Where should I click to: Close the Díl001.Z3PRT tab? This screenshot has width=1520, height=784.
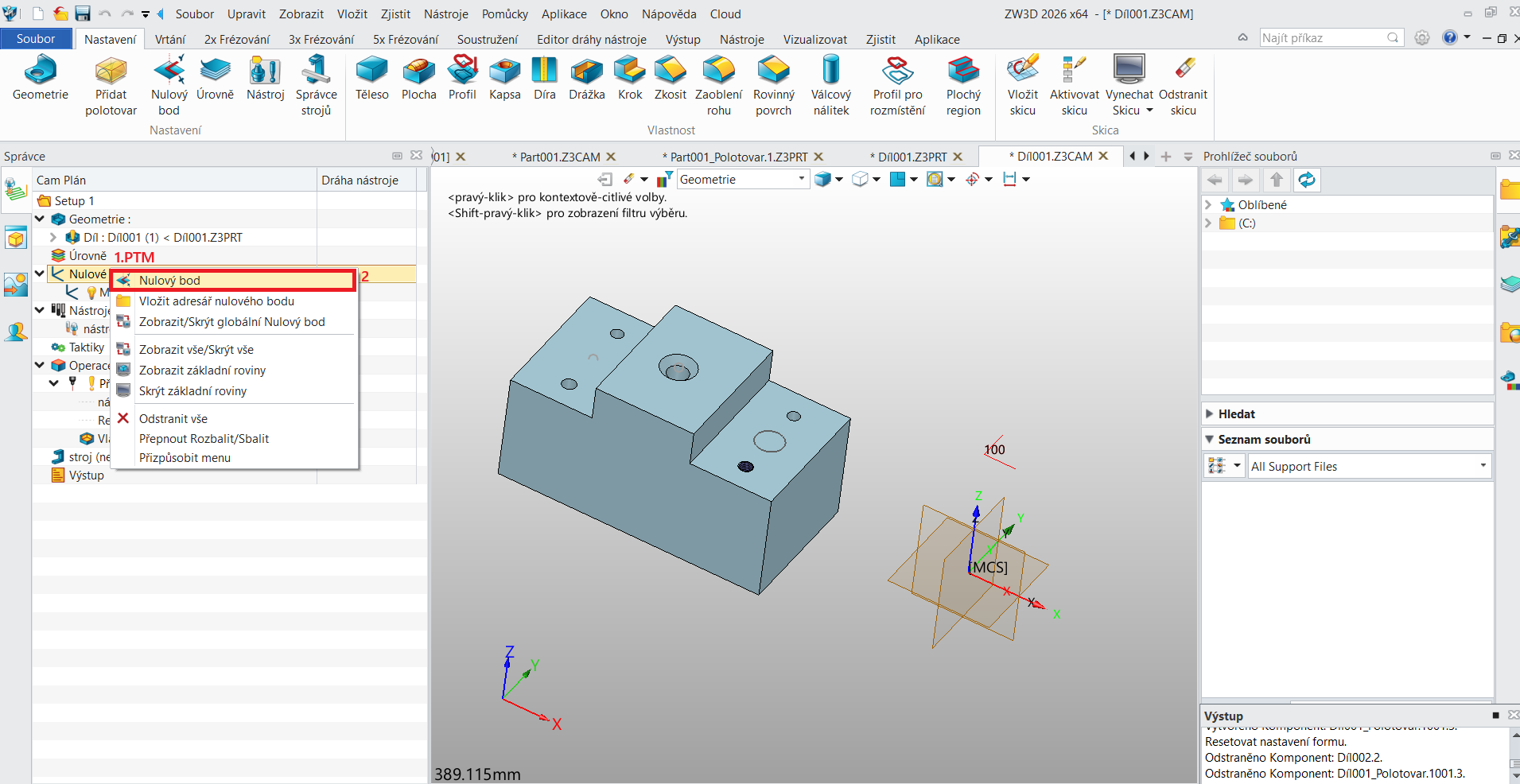[958, 157]
